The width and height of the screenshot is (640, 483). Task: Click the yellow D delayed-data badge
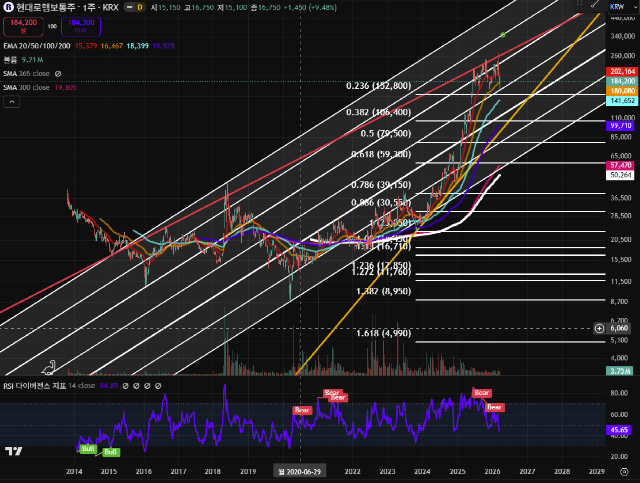tap(140, 7)
